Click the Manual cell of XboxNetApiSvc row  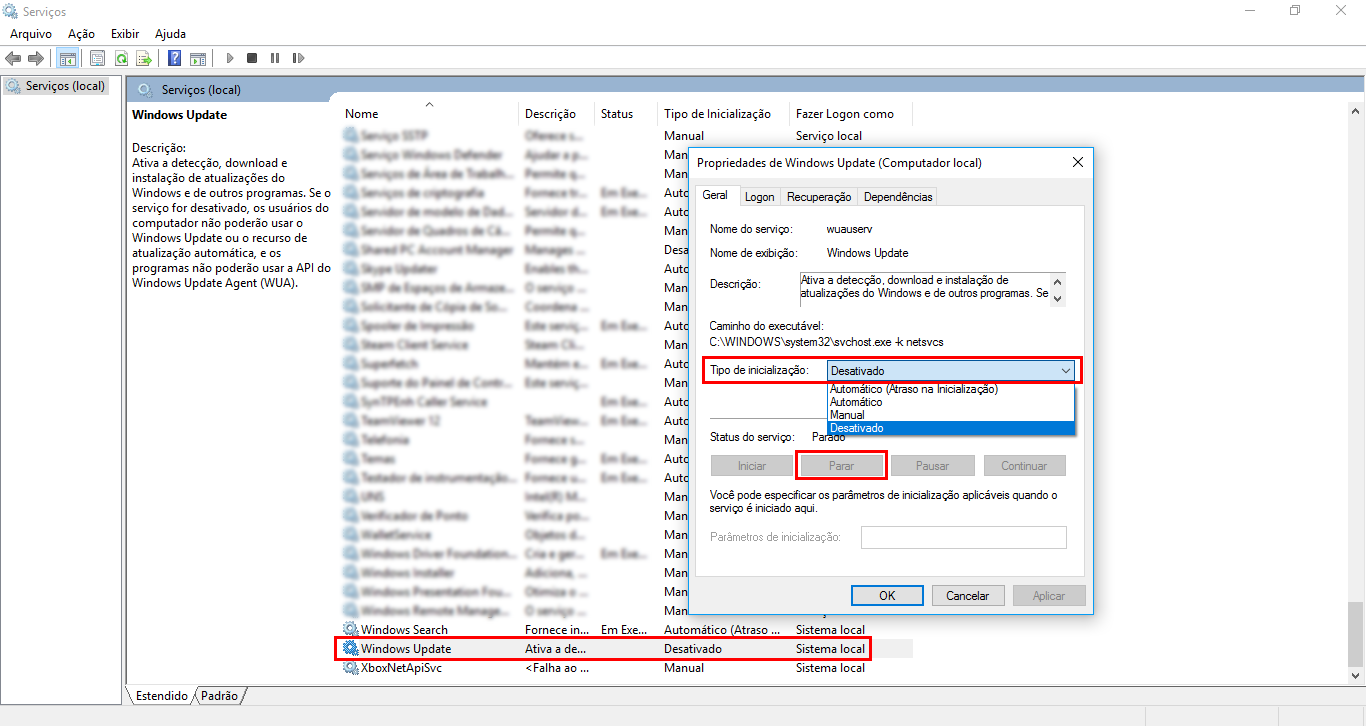click(684, 667)
